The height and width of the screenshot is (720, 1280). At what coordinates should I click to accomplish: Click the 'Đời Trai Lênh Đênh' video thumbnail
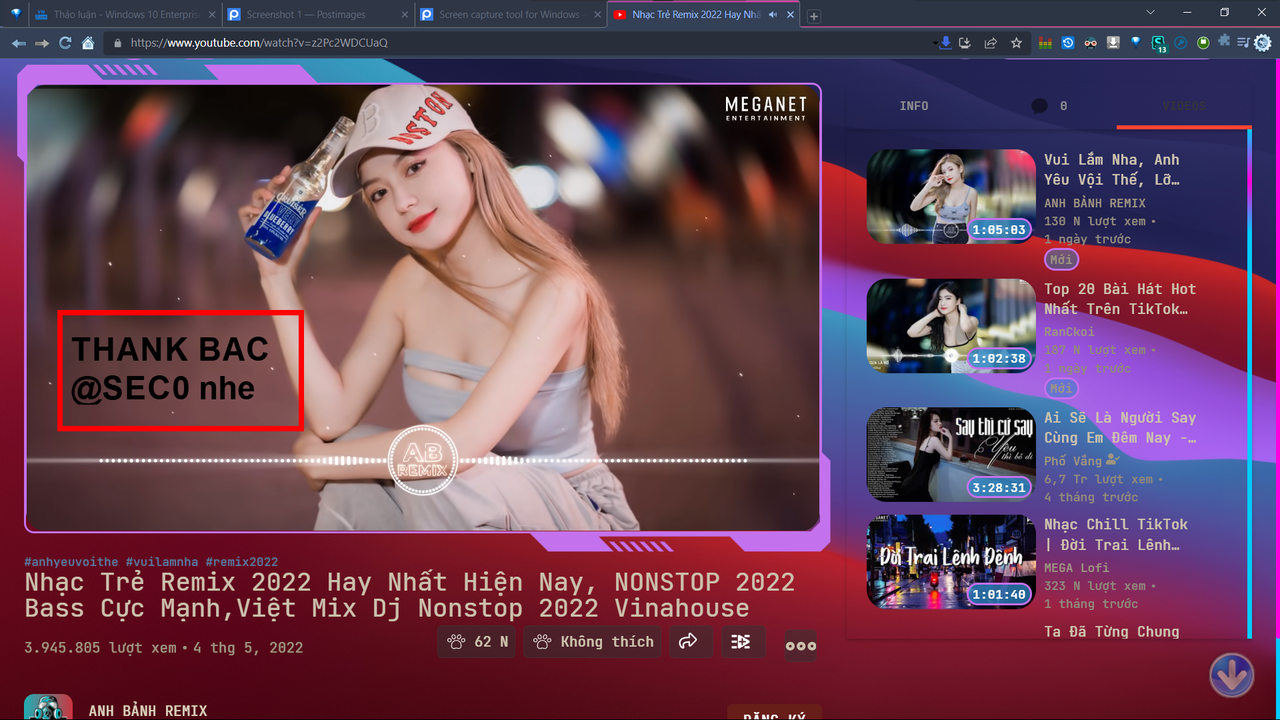click(x=950, y=561)
